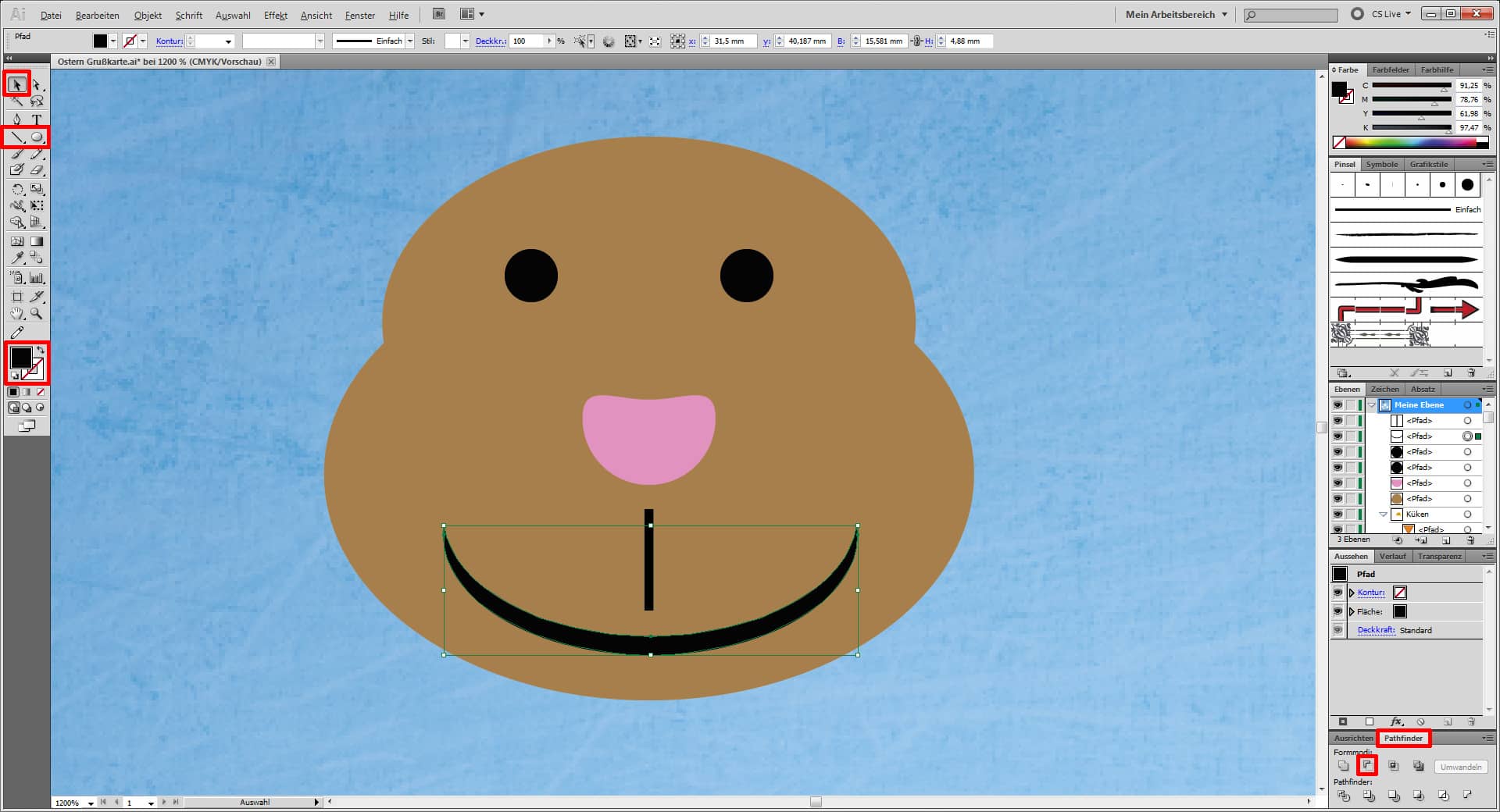The width and height of the screenshot is (1500, 812).
Task: Select the black arrow Selection tool
Action: 17,84
